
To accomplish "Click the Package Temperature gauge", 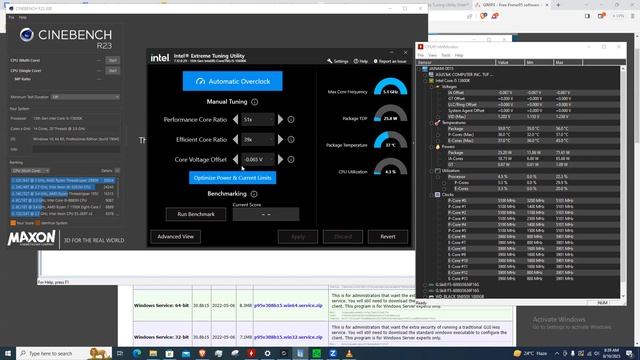I will coord(390,140).
